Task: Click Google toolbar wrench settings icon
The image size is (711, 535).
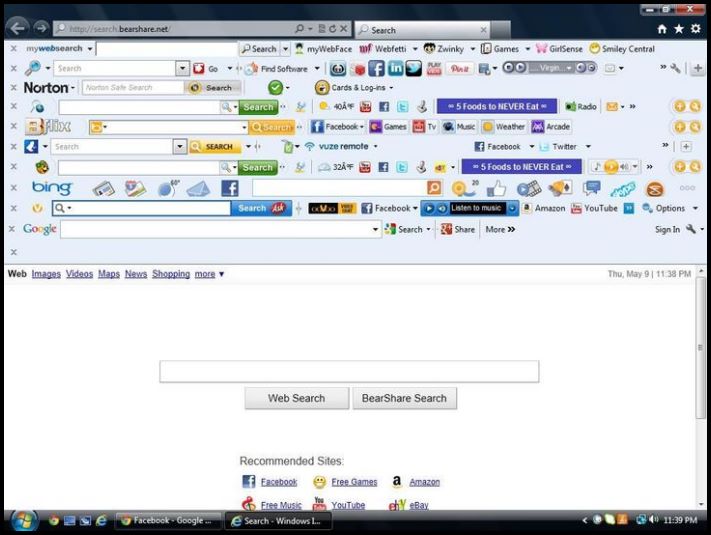Action: point(691,229)
